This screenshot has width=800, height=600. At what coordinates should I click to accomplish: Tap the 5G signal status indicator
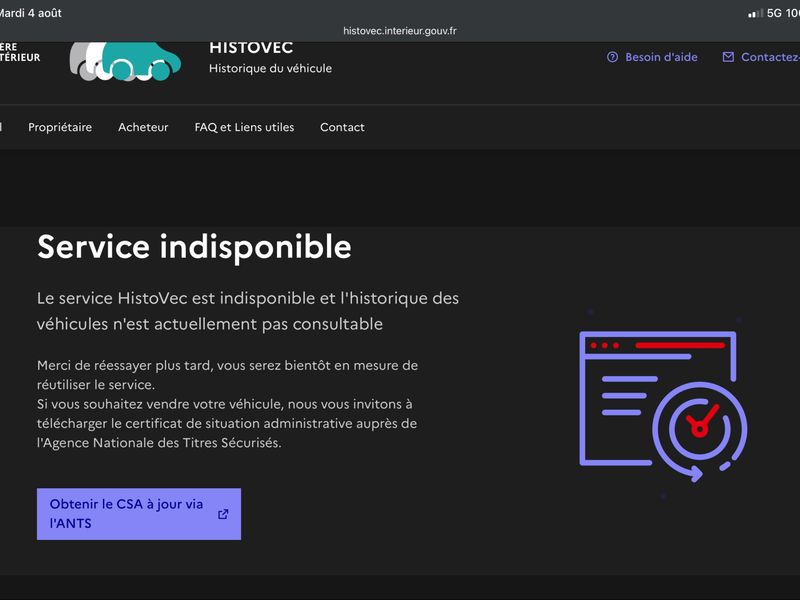coord(773,13)
